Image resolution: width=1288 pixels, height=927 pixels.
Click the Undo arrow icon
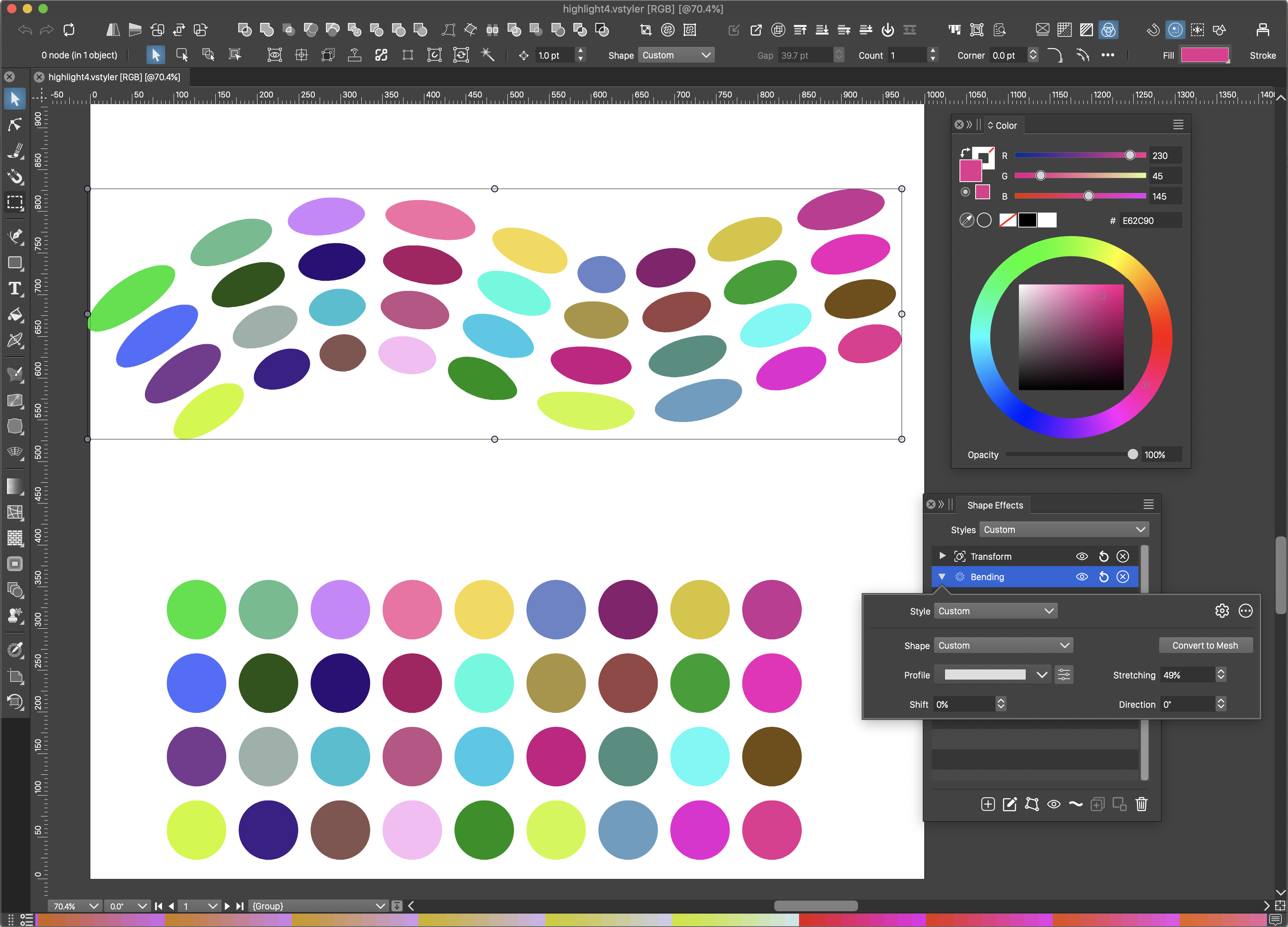click(x=24, y=29)
